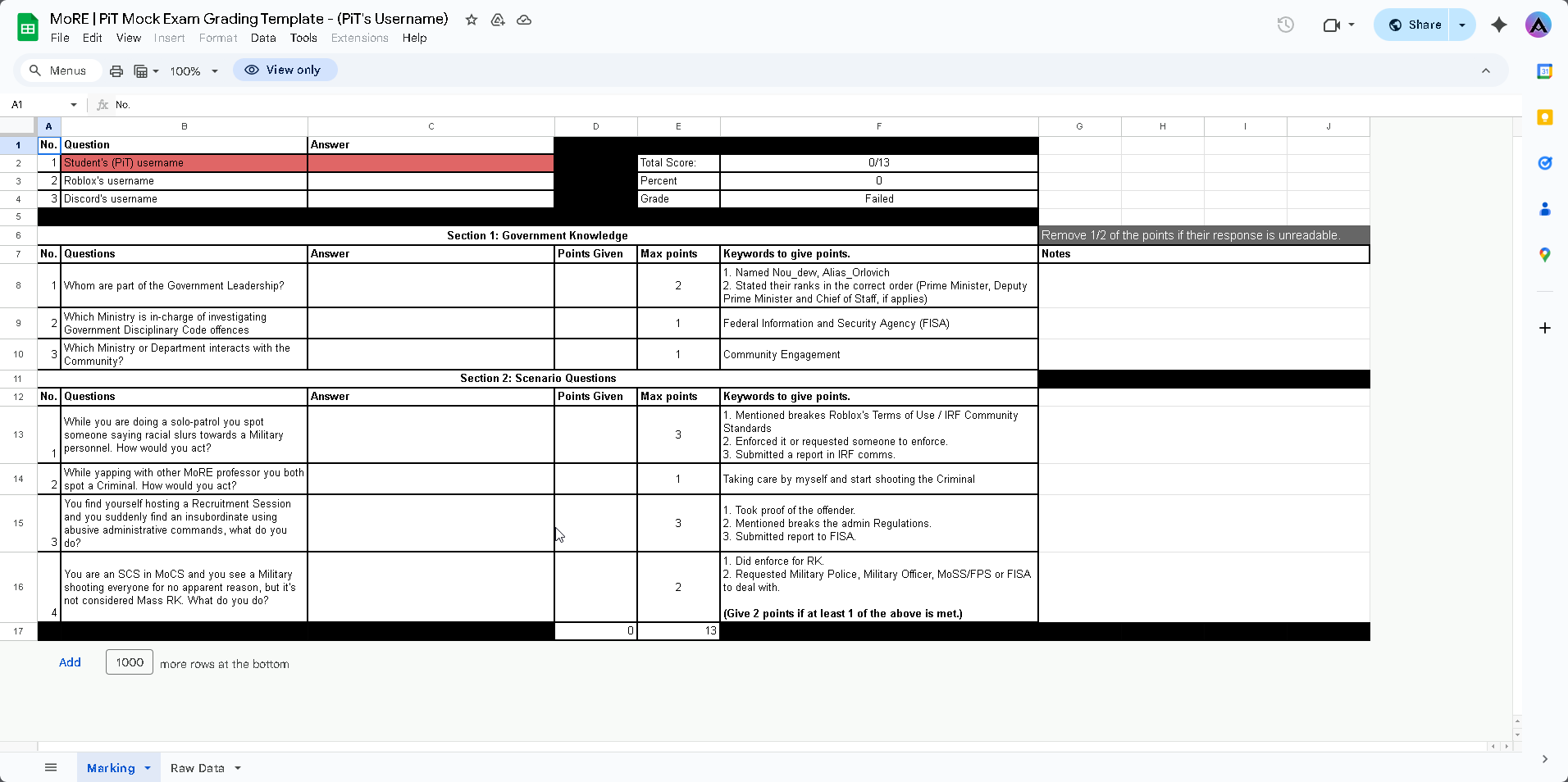Open the Share options dropdown arrow
The width and height of the screenshot is (1568, 782).
pyautogui.click(x=1462, y=25)
